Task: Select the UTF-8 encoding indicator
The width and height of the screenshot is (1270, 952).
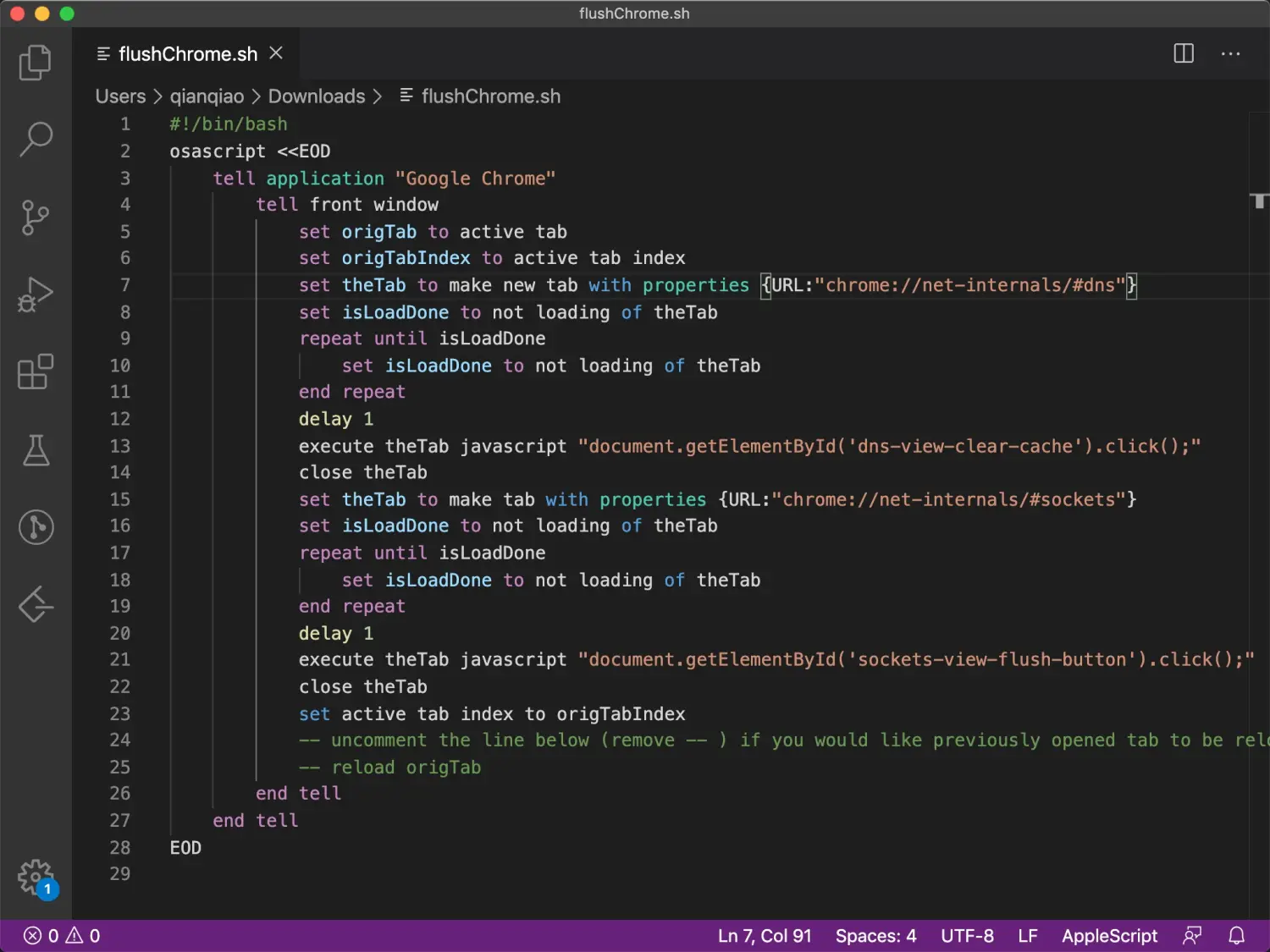Action: tap(967, 936)
